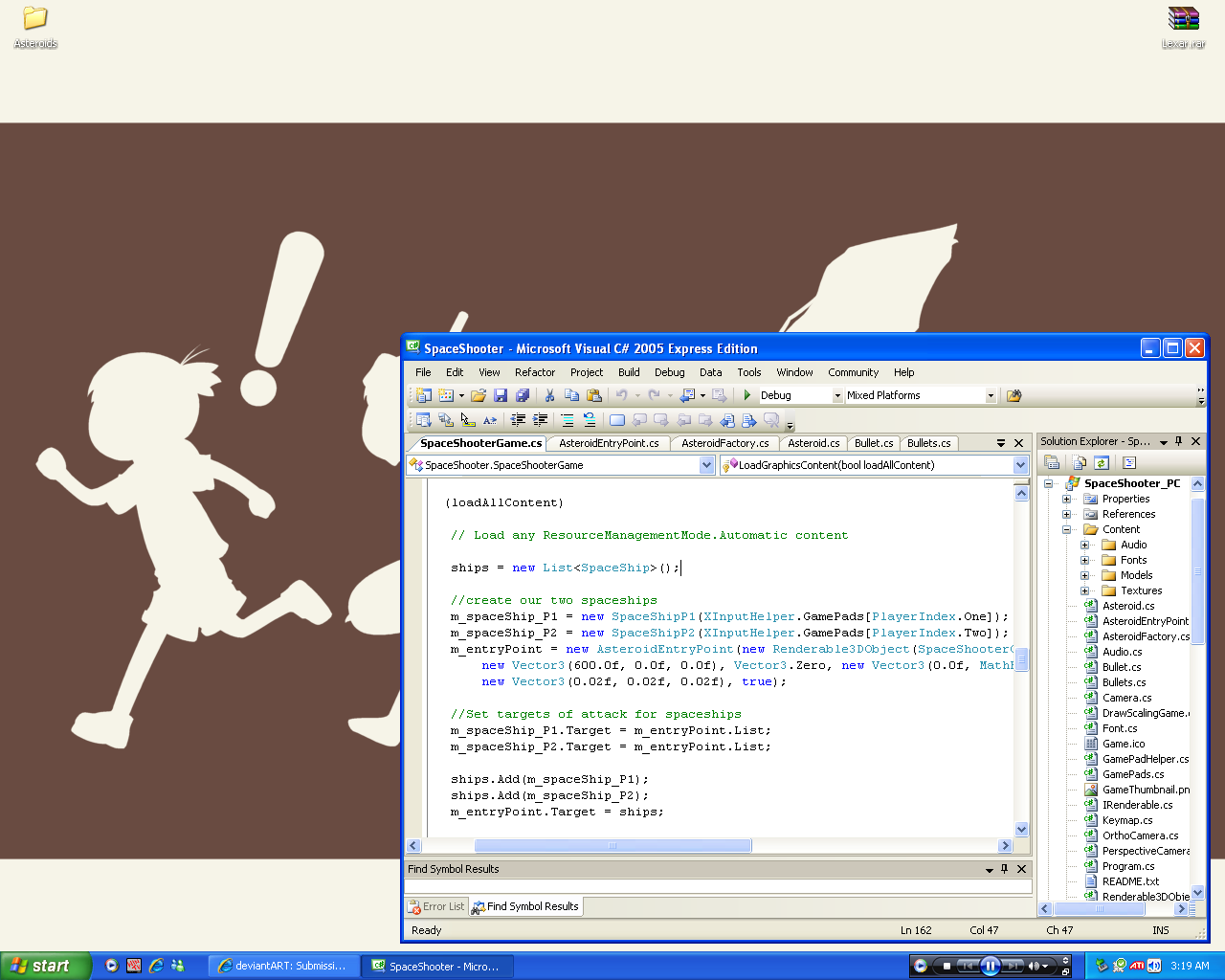Toggle a bookmark with the blue rectangle icon
The width and height of the screenshot is (1225, 980).
pos(617,420)
